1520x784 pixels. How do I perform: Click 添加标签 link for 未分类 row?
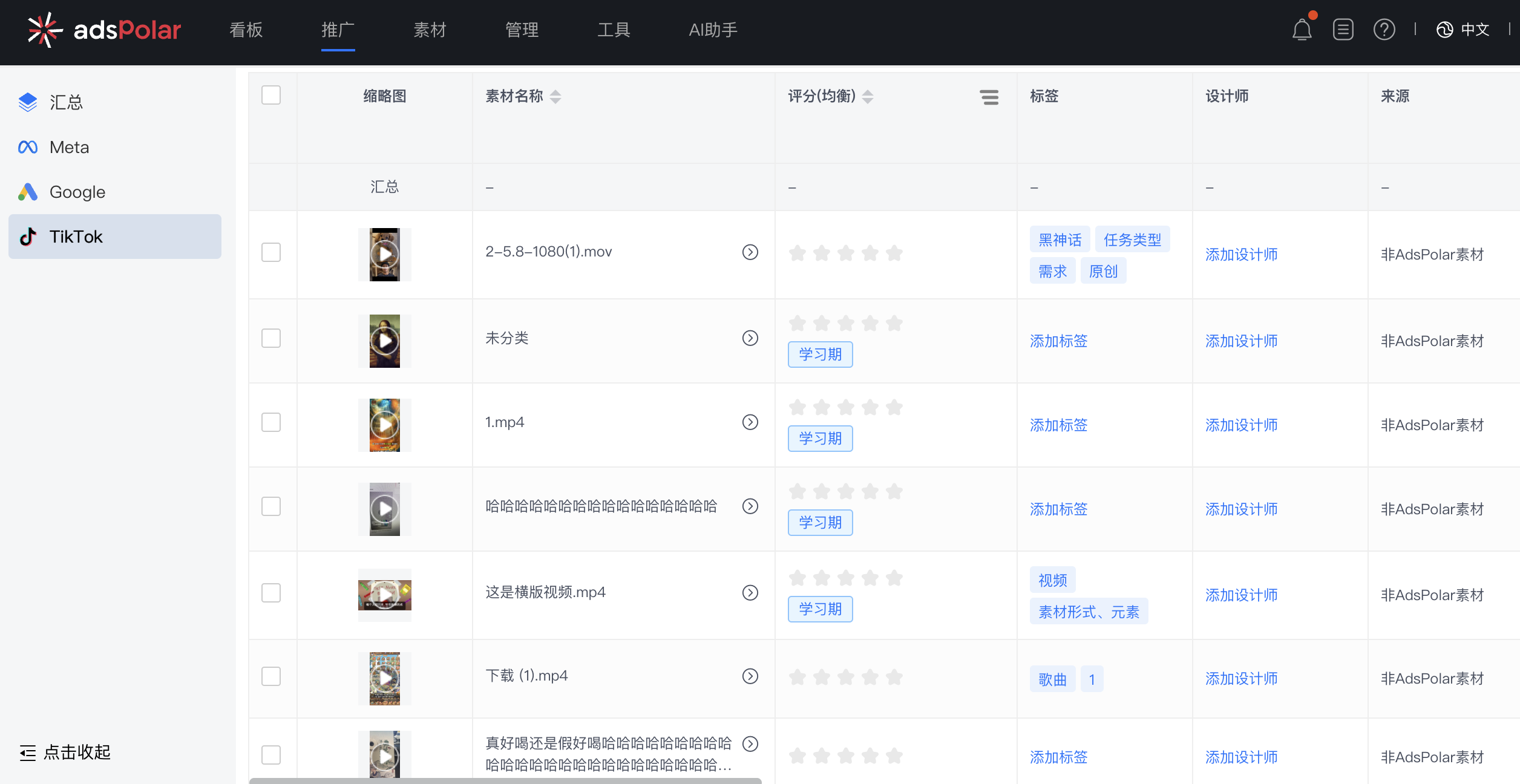[x=1058, y=341]
